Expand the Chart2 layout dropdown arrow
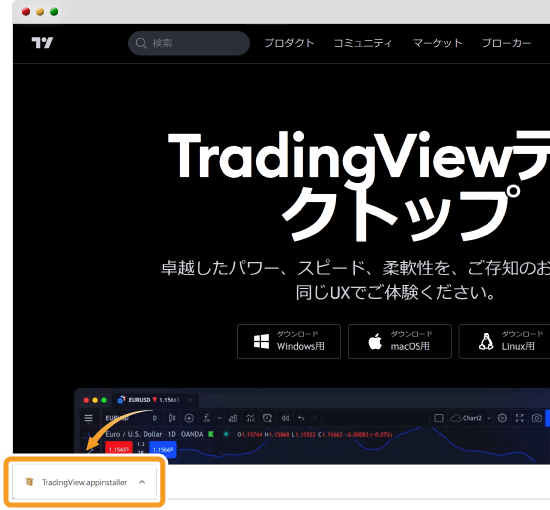 (x=489, y=418)
